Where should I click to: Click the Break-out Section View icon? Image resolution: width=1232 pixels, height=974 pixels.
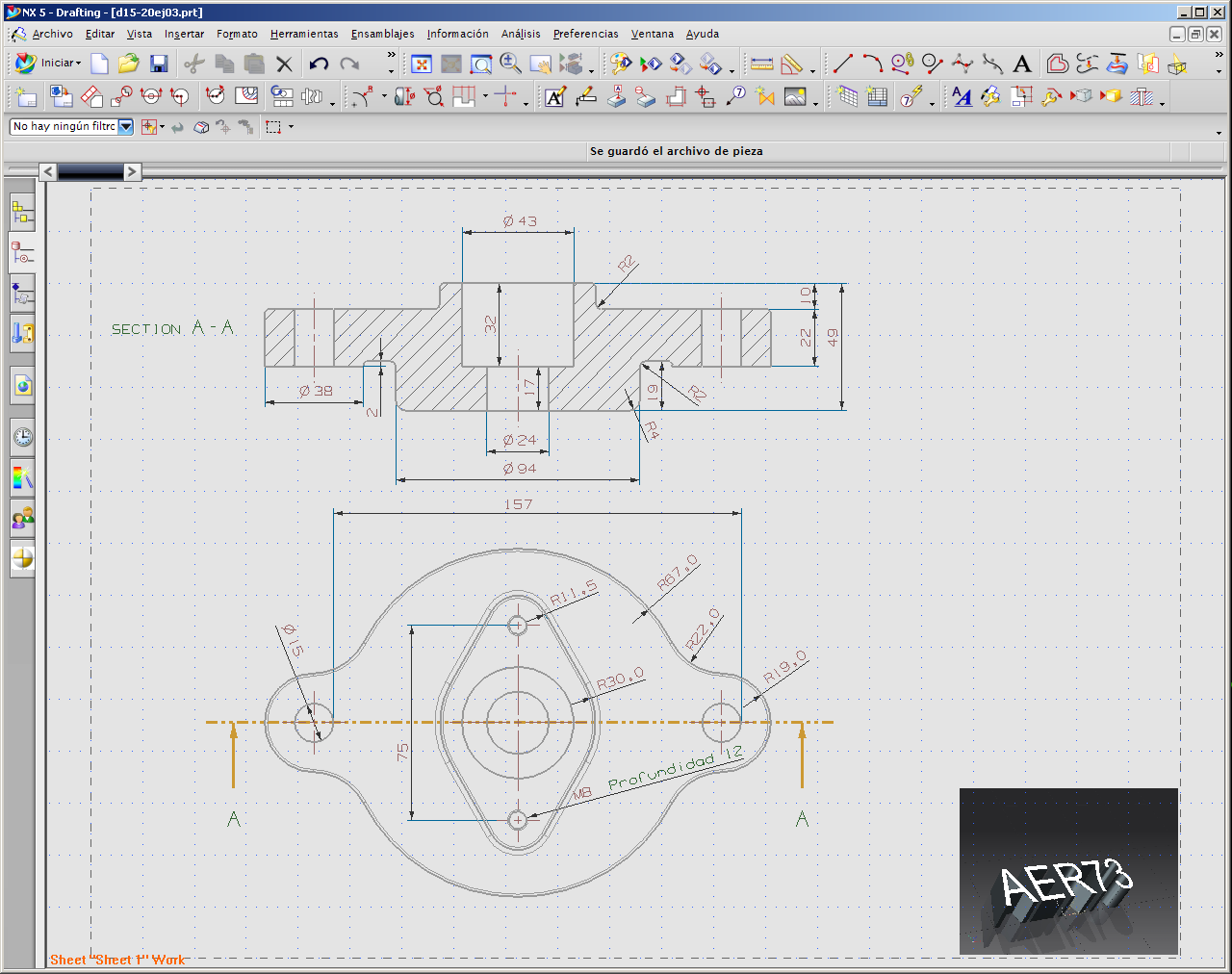point(246,96)
